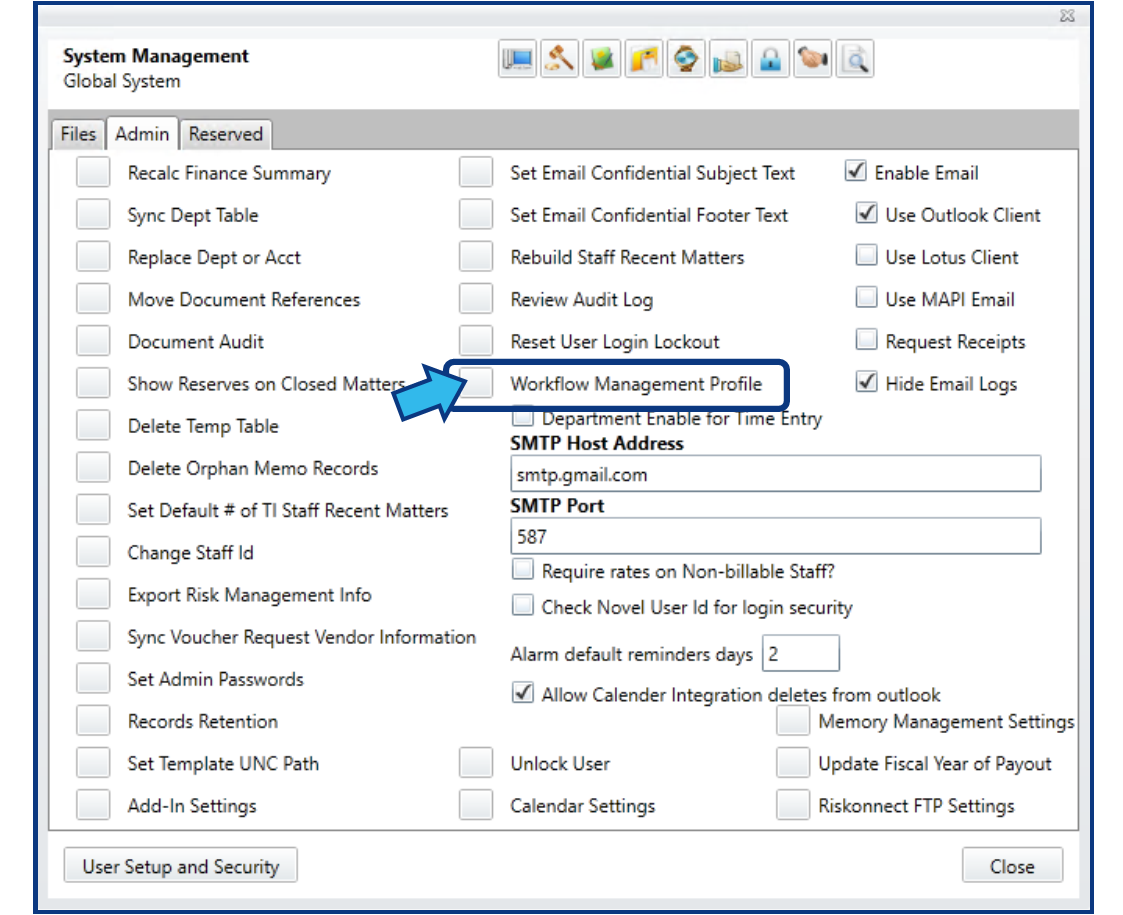Click the Document Audit button
The height and width of the screenshot is (915, 1123).
[93, 342]
